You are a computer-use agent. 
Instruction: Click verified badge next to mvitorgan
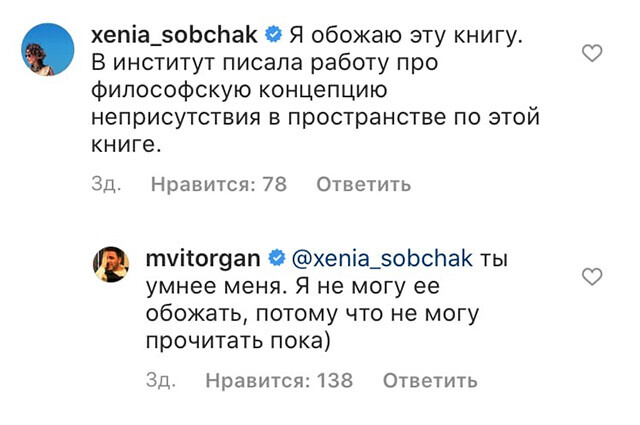275,259
